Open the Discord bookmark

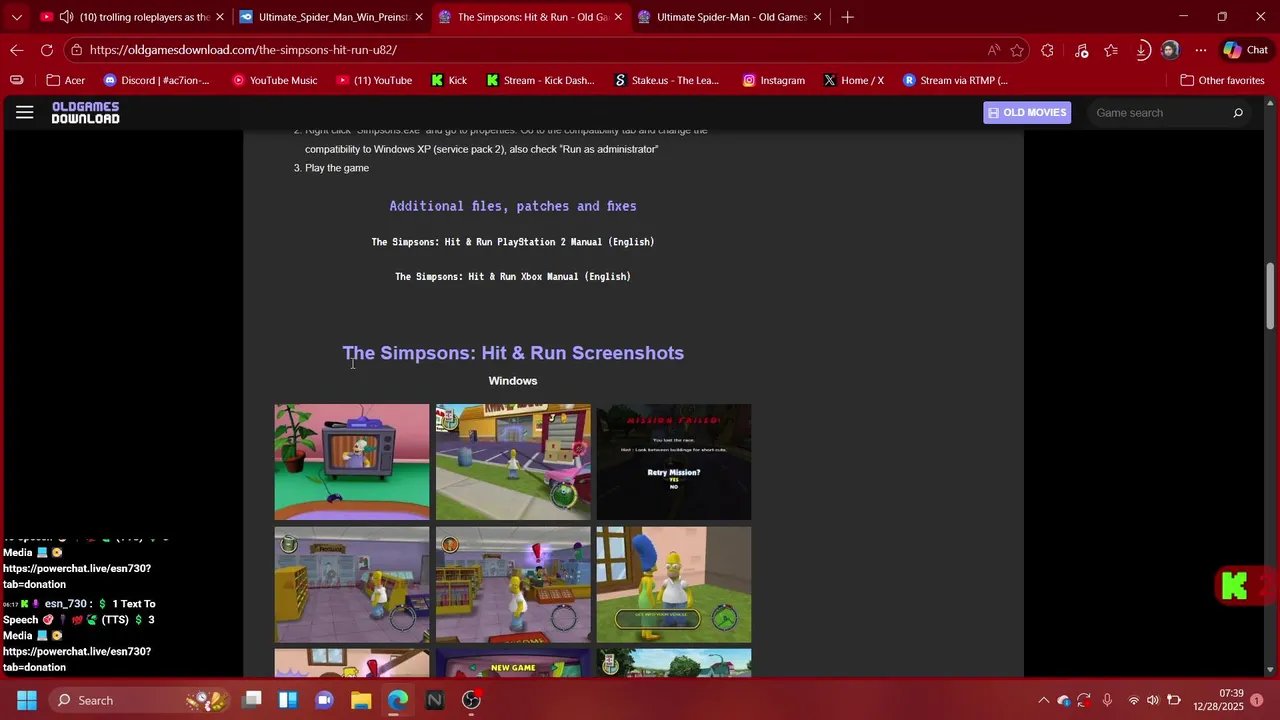157,80
